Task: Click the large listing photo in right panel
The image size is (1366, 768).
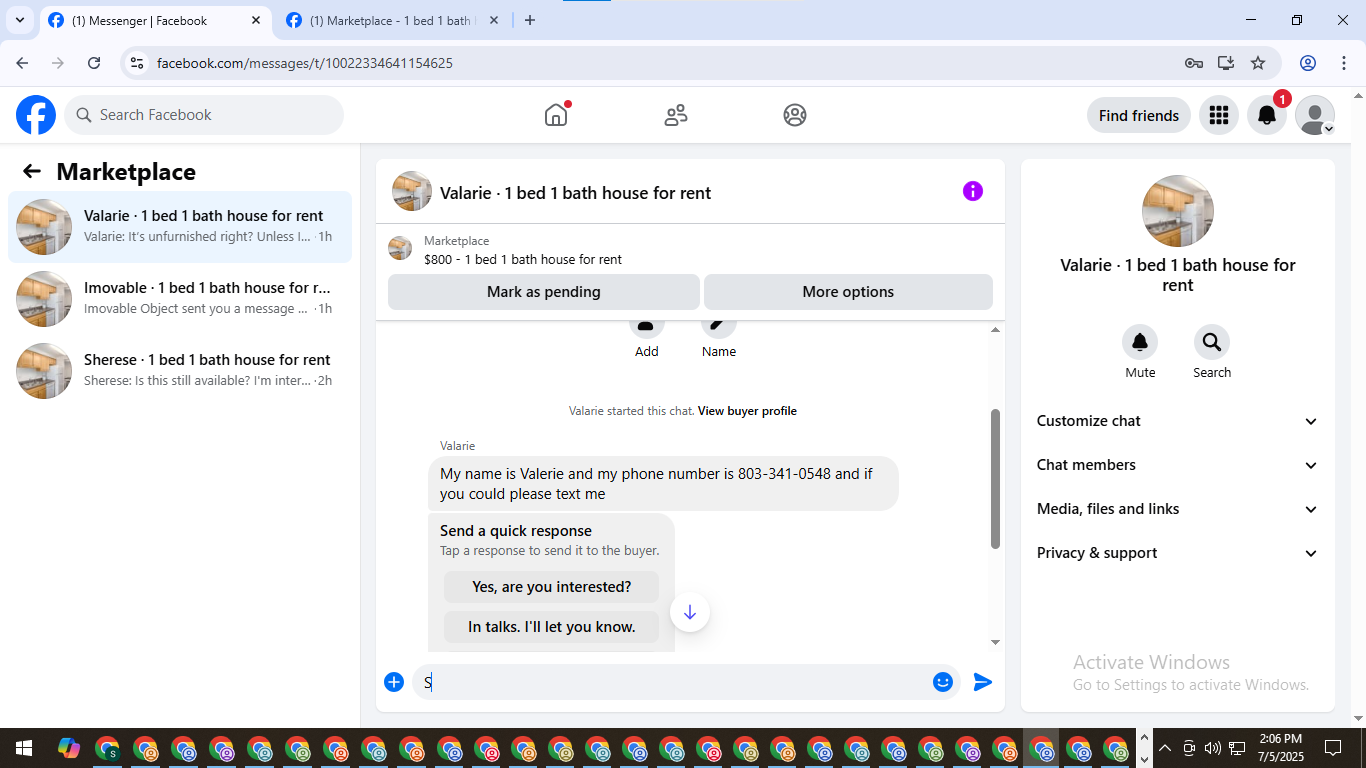Action: [1178, 211]
